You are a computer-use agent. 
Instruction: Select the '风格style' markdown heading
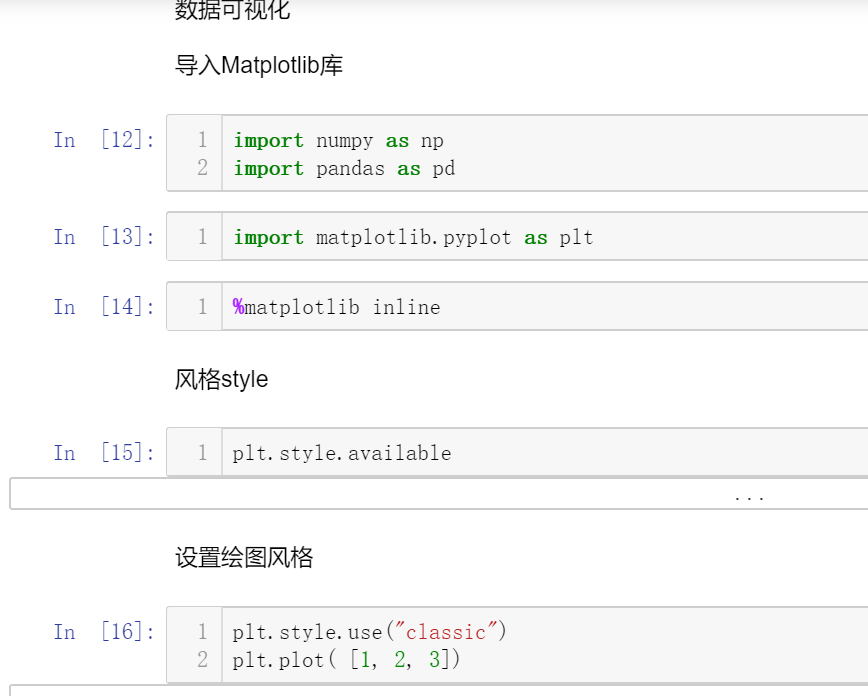click(x=222, y=380)
